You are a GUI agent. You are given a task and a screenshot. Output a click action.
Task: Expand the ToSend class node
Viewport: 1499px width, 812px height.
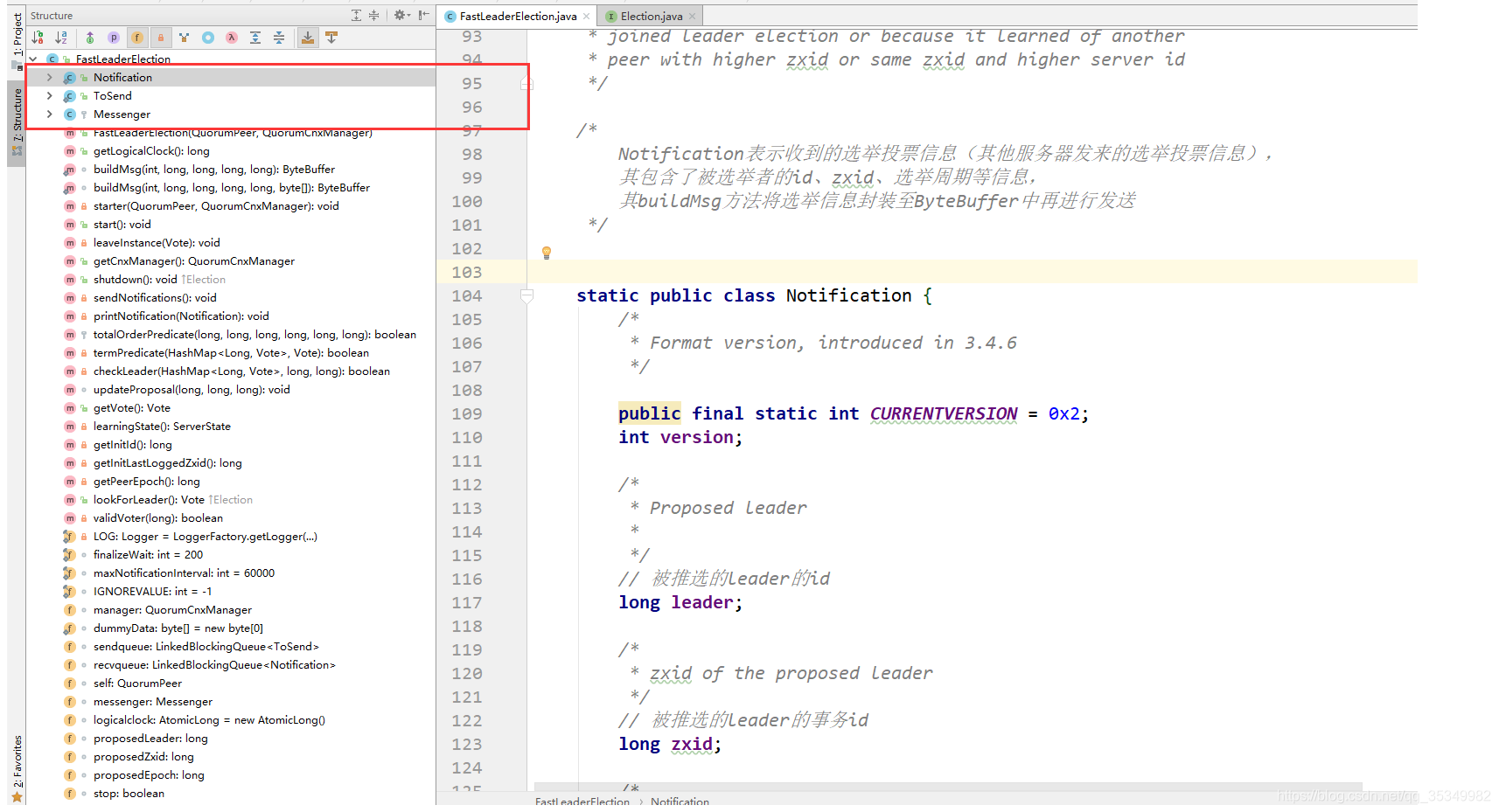click(50, 96)
